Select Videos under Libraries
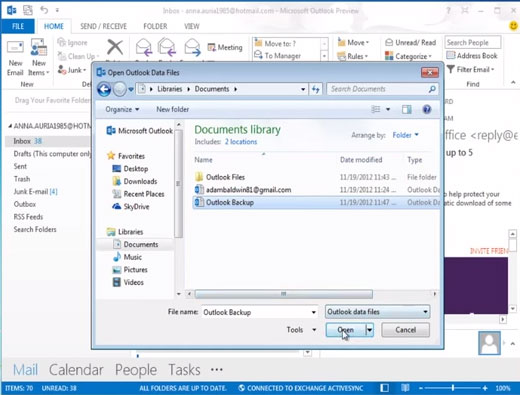This screenshot has width=520, height=395. pyautogui.click(x=128, y=282)
